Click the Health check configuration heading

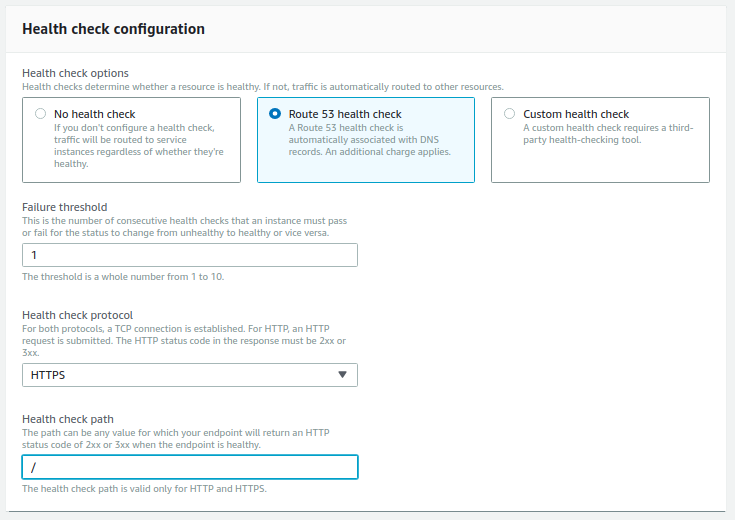pyautogui.click(x=113, y=29)
